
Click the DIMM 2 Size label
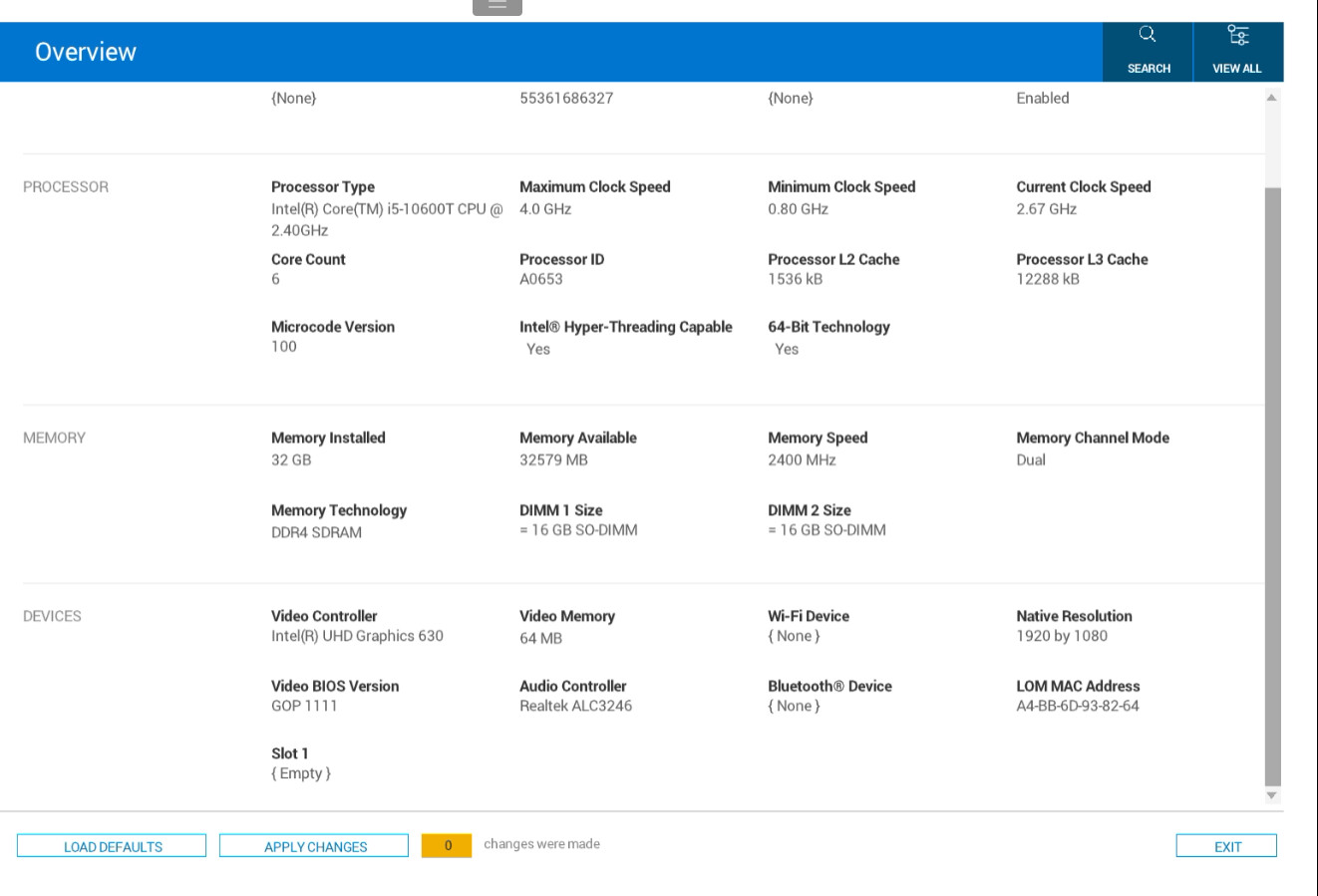click(810, 510)
